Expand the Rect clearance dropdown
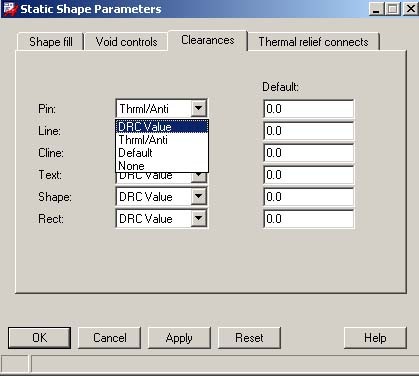 coord(199,218)
